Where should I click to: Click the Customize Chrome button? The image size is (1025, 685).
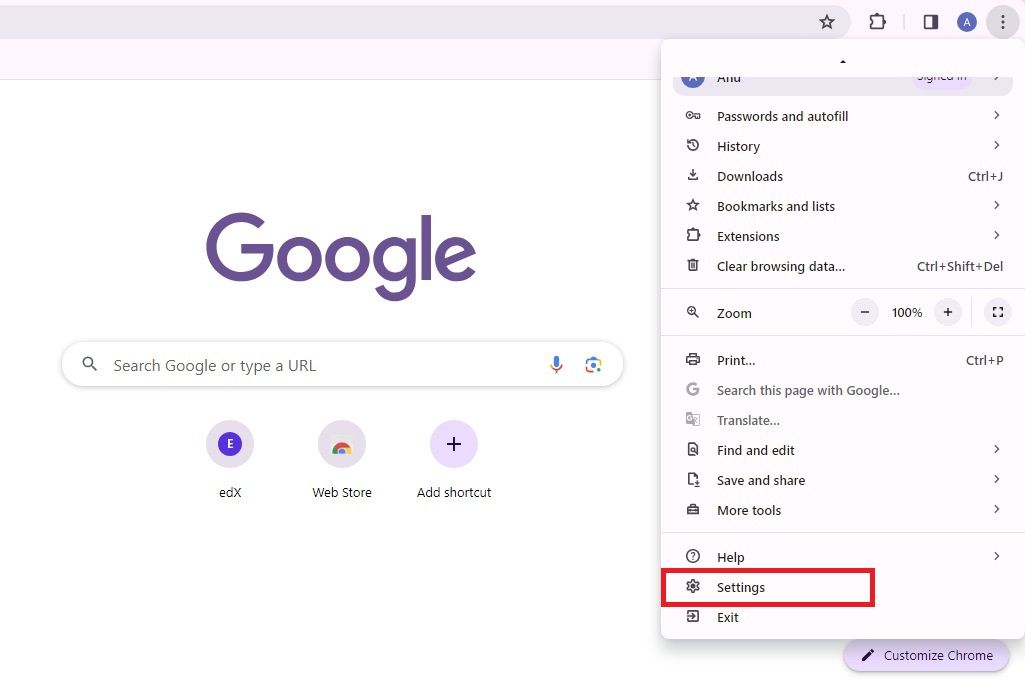pyautogui.click(x=926, y=655)
